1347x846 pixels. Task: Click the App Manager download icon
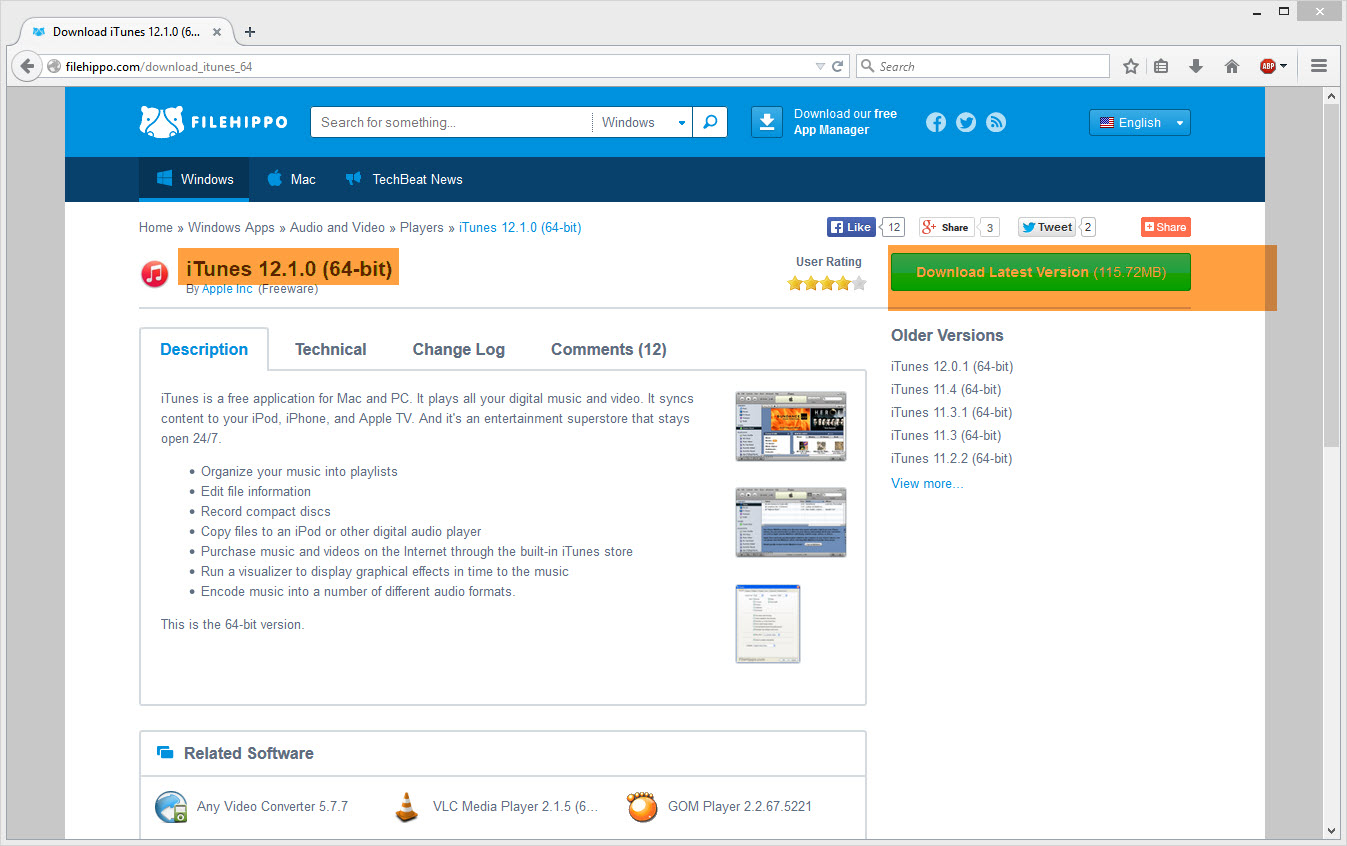[x=767, y=122]
